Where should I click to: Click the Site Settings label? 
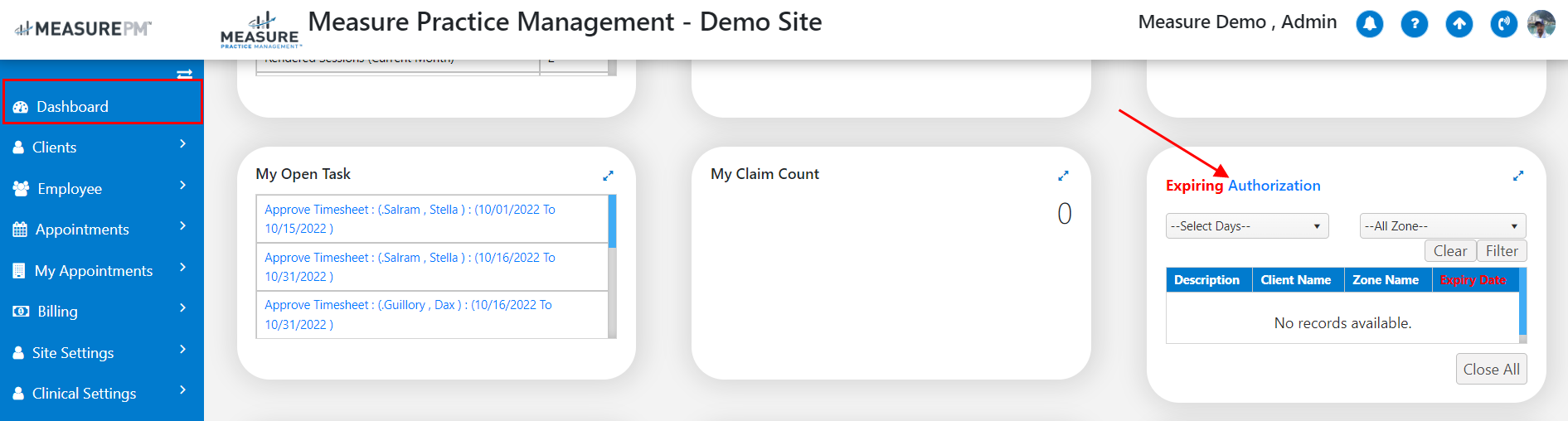coord(73,353)
